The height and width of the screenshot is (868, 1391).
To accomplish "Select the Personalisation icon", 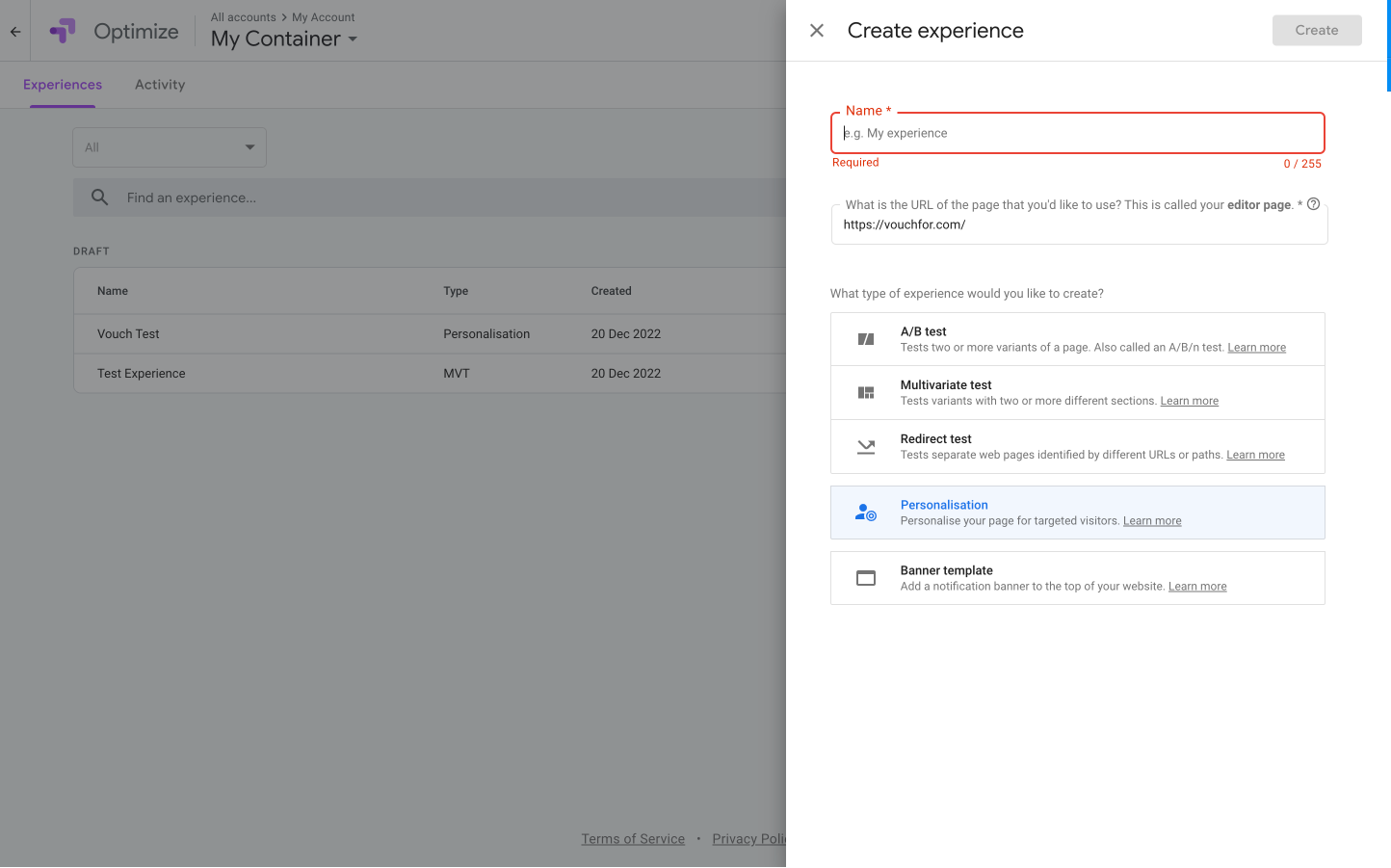I will 866,513.
